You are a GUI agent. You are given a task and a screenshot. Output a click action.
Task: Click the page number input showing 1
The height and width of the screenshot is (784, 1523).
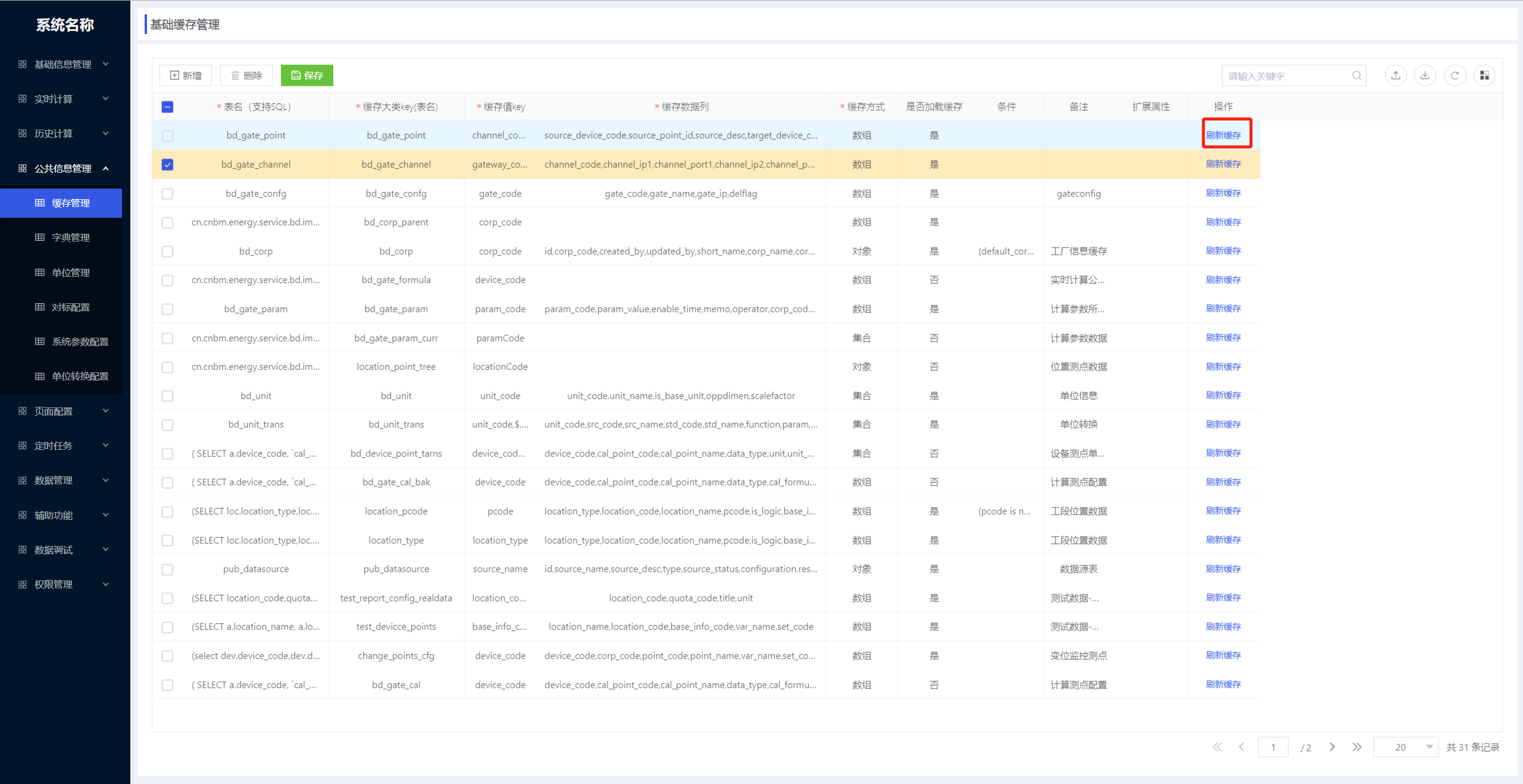1273,747
